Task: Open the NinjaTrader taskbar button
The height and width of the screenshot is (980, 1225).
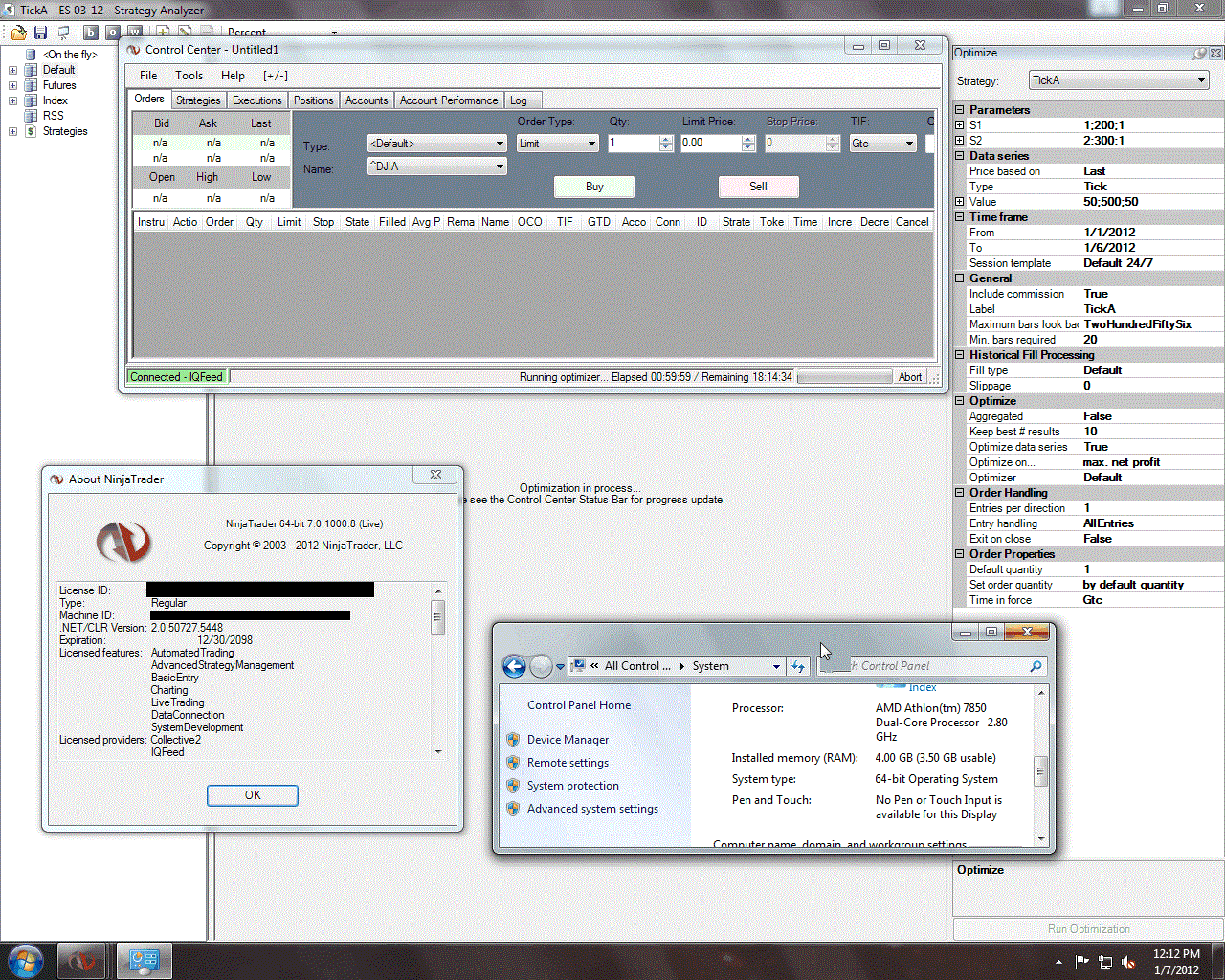Action: click(x=81, y=961)
